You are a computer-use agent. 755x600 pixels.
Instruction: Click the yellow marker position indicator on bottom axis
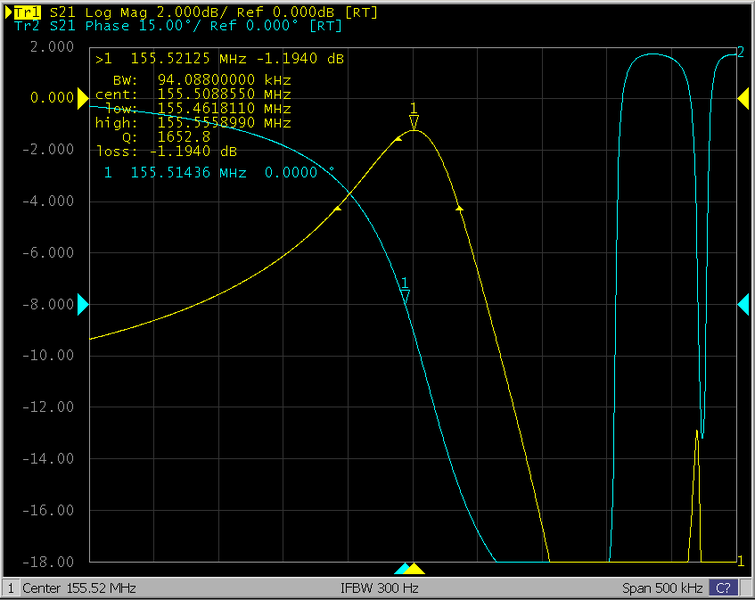point(416,568)
